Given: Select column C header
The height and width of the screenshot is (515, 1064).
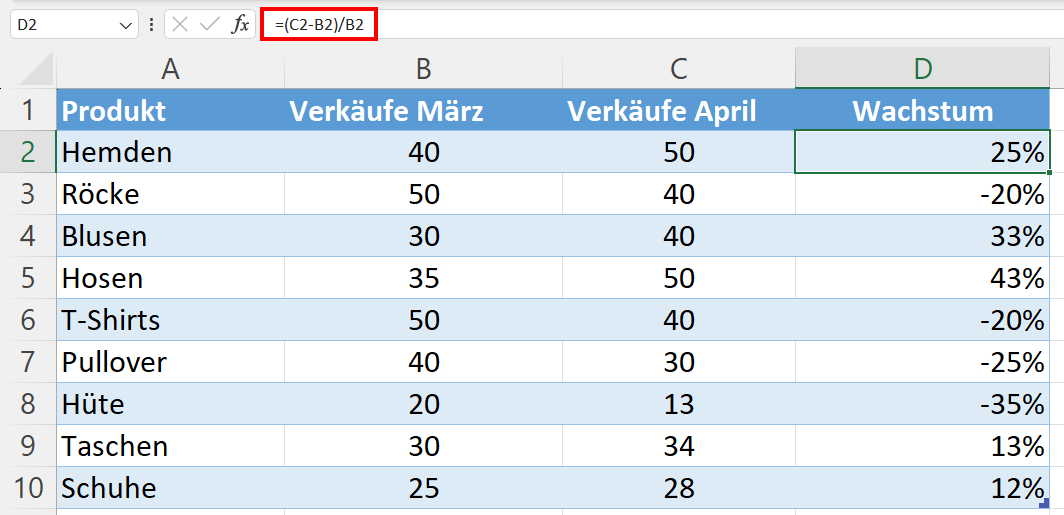Looking at the screenshot, I should tap(679, 68).
